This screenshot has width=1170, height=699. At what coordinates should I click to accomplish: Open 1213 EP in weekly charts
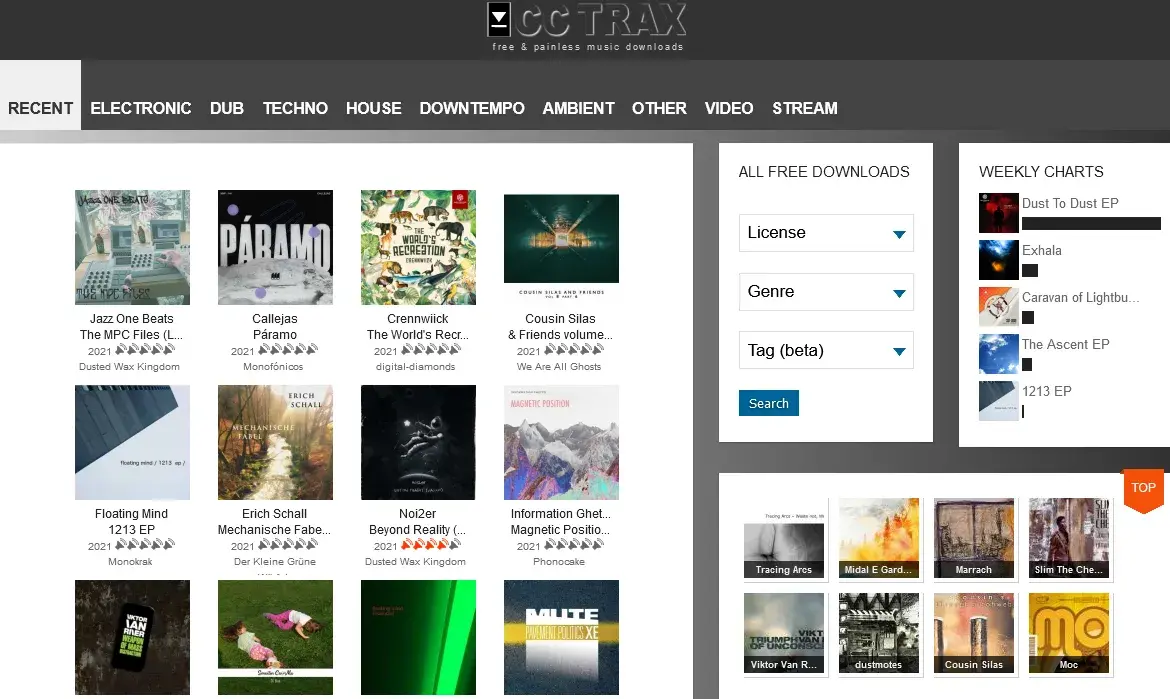point(1046,391)
